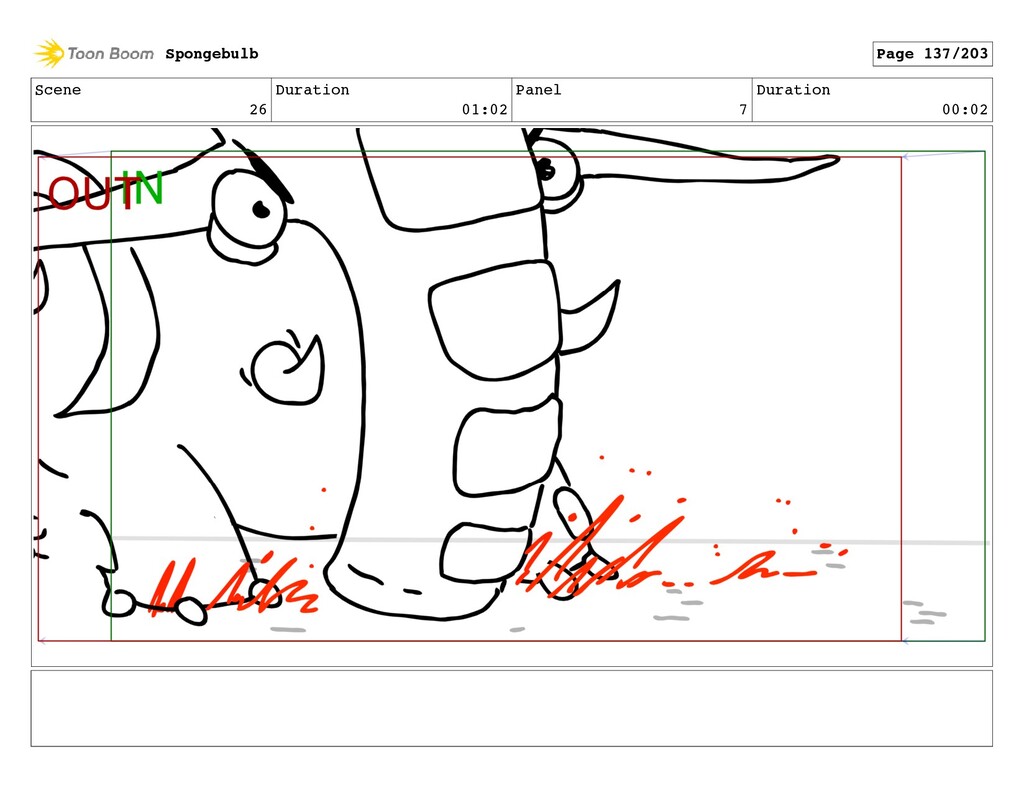
Task: Click the storyboard panel drawing thumbnail
Action: (511, 396)
